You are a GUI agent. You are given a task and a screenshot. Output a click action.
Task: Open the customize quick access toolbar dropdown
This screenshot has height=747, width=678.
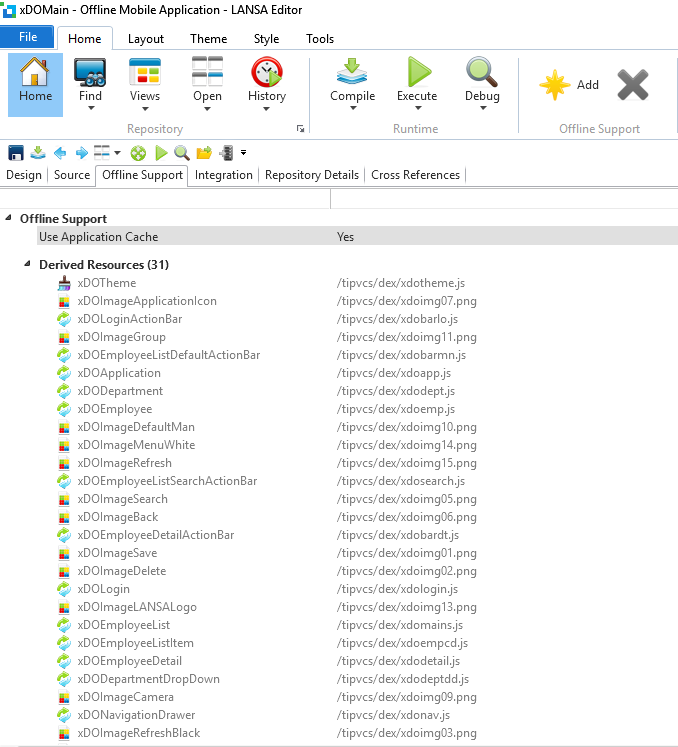pos(243,153)
